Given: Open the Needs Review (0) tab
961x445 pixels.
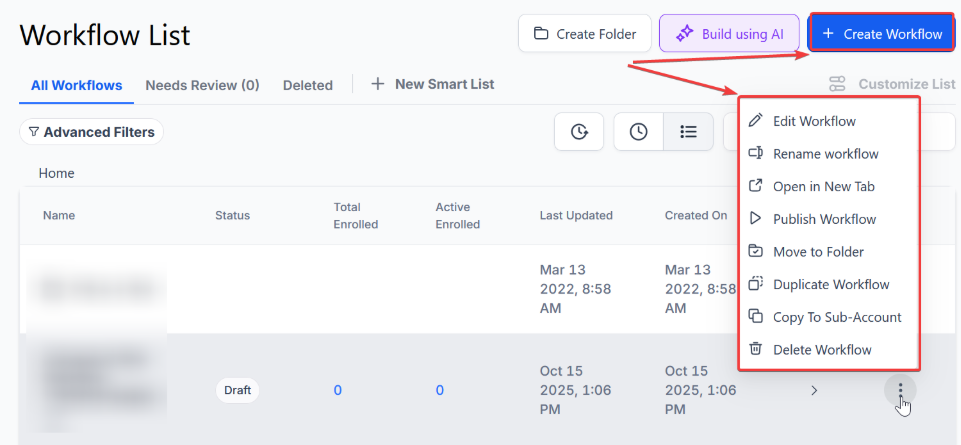Looking at the screenshot, I should click(x=202, y=85).
